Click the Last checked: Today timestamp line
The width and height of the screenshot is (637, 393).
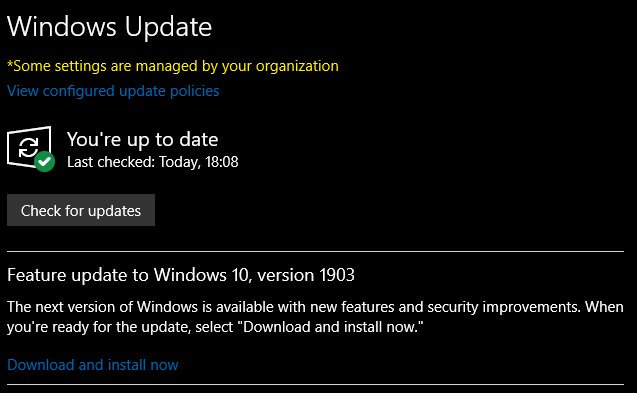click(153, 162)
